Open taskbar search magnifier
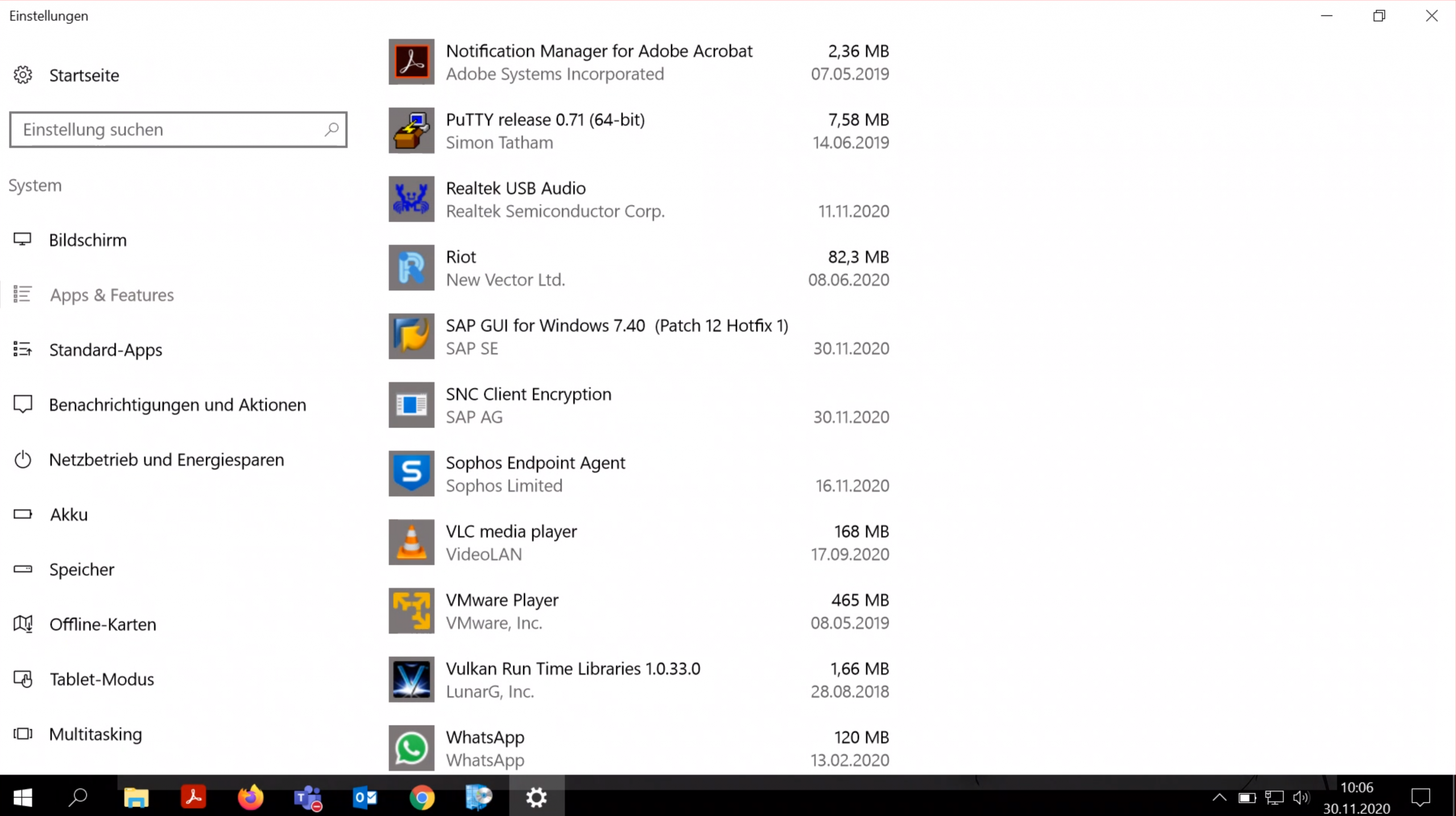Image resolution: width=1456 pixels, height=816 pixels. pos(78,797)
